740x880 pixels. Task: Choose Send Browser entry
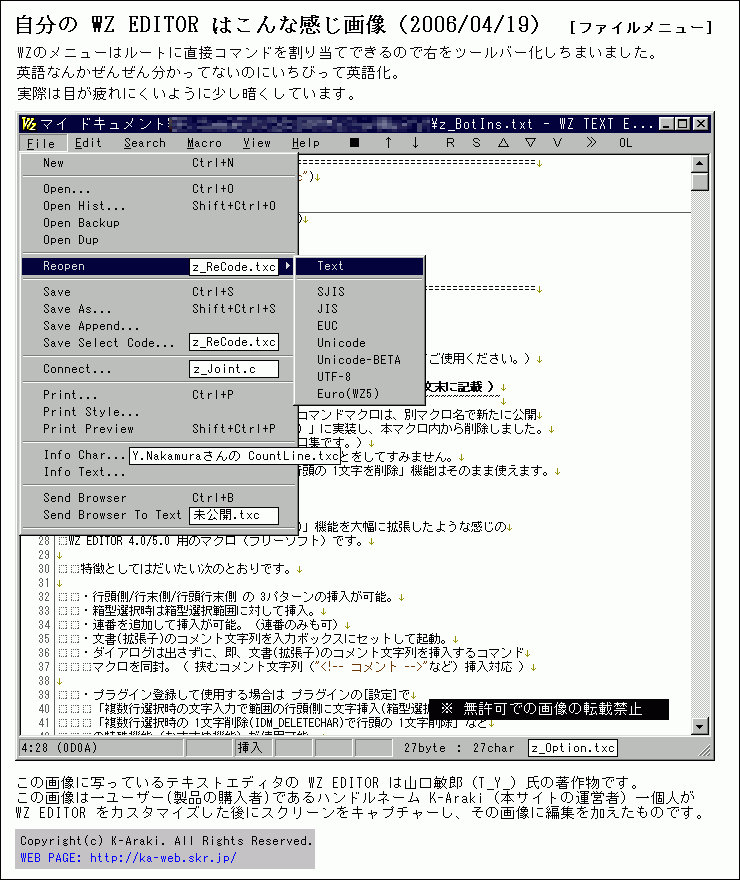click(x=159, y=498)
